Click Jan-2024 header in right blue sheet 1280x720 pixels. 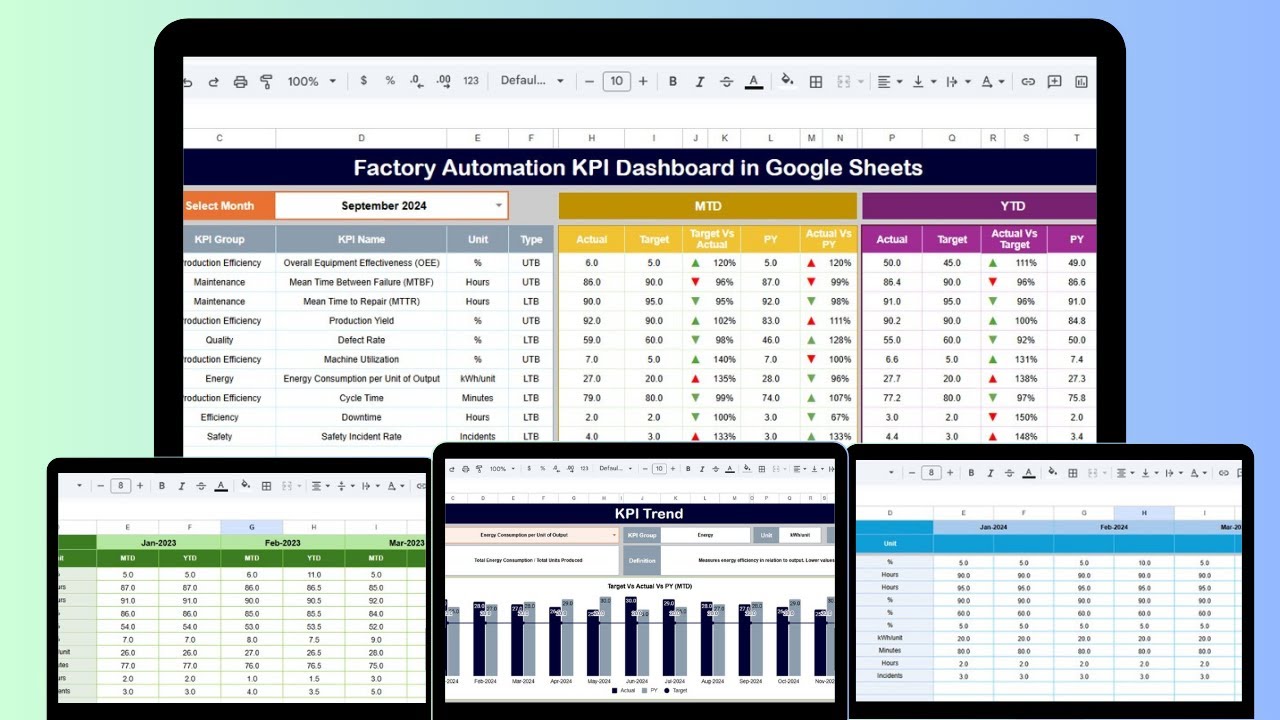click(993, 527)
